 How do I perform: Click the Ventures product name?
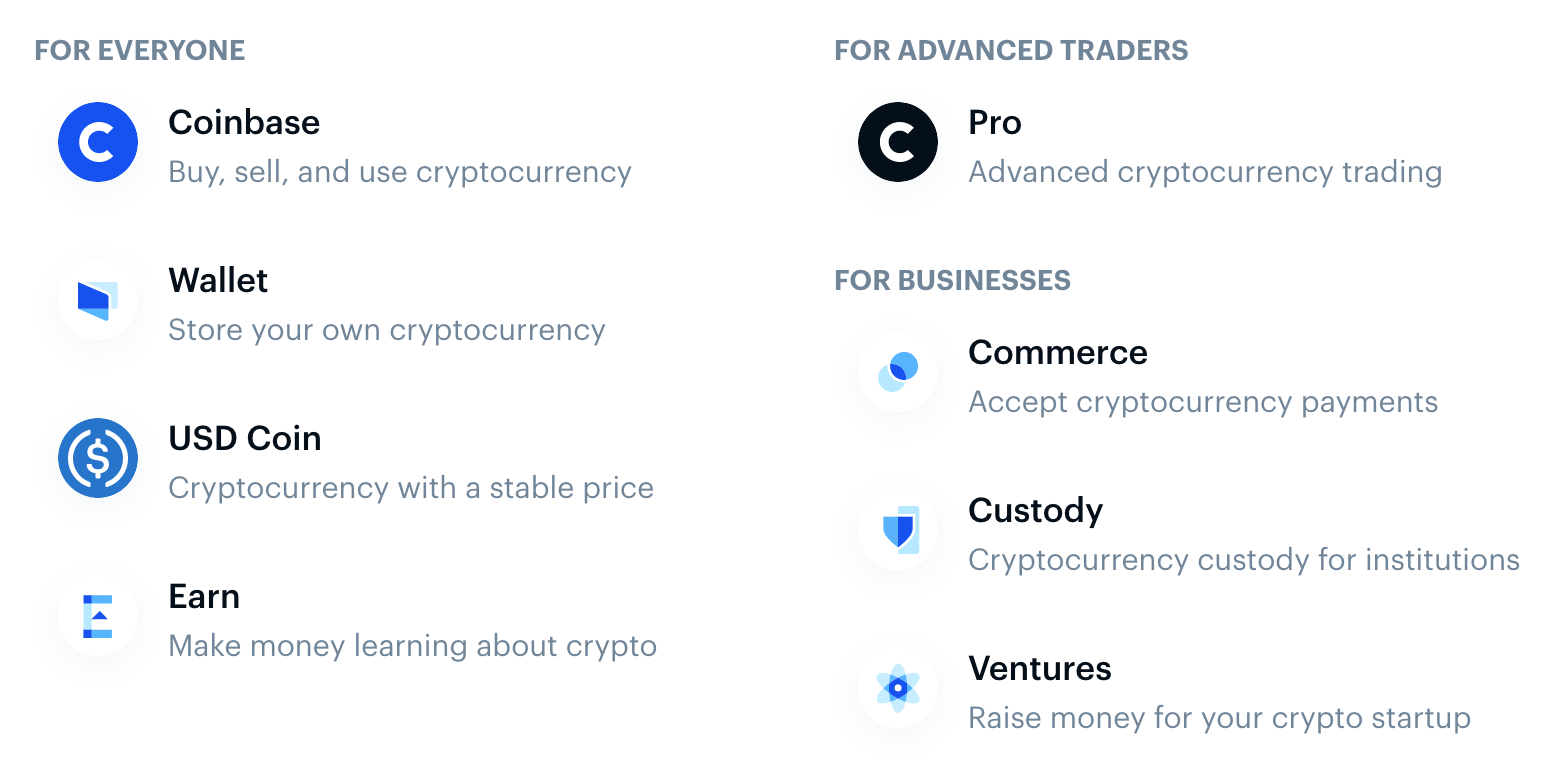tap(1040, 668)
